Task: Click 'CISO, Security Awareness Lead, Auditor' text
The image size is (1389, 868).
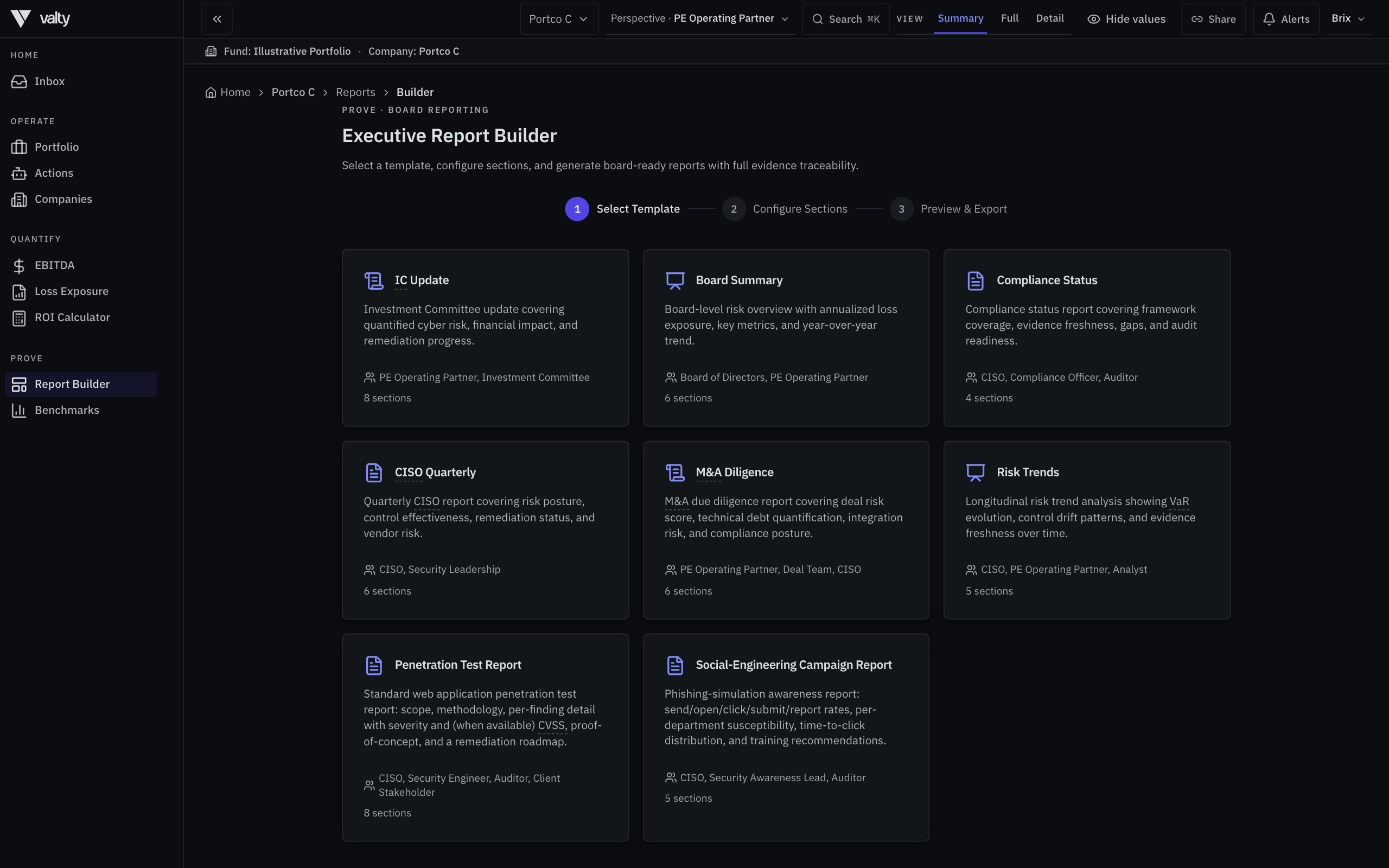Action: (x=773, y=778)
